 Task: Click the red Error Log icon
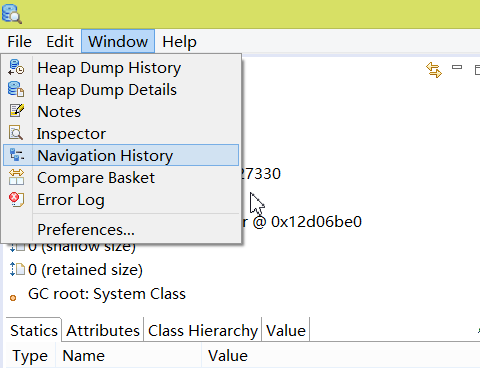pyautogui.click(x=16, y=199)
